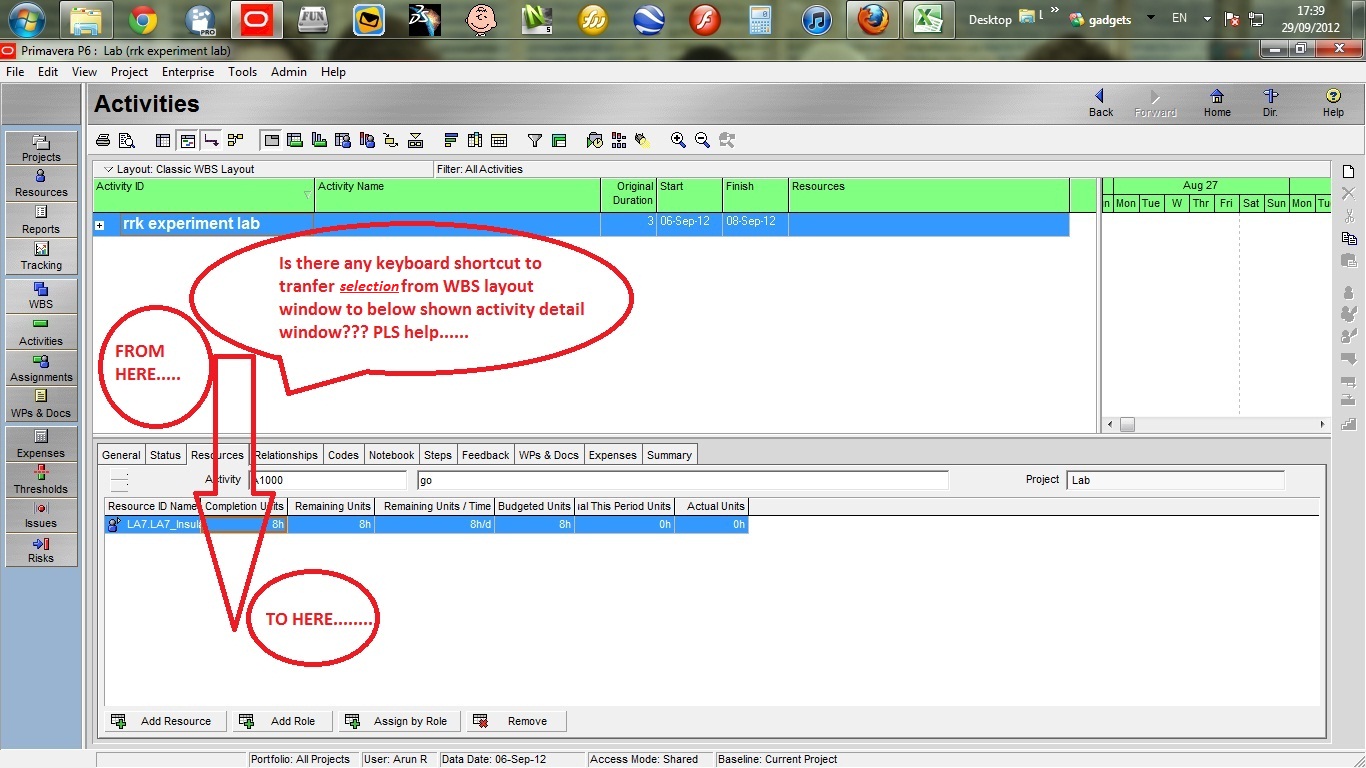
Task: Open the Reports sidebar view
Action: point(41,220)
